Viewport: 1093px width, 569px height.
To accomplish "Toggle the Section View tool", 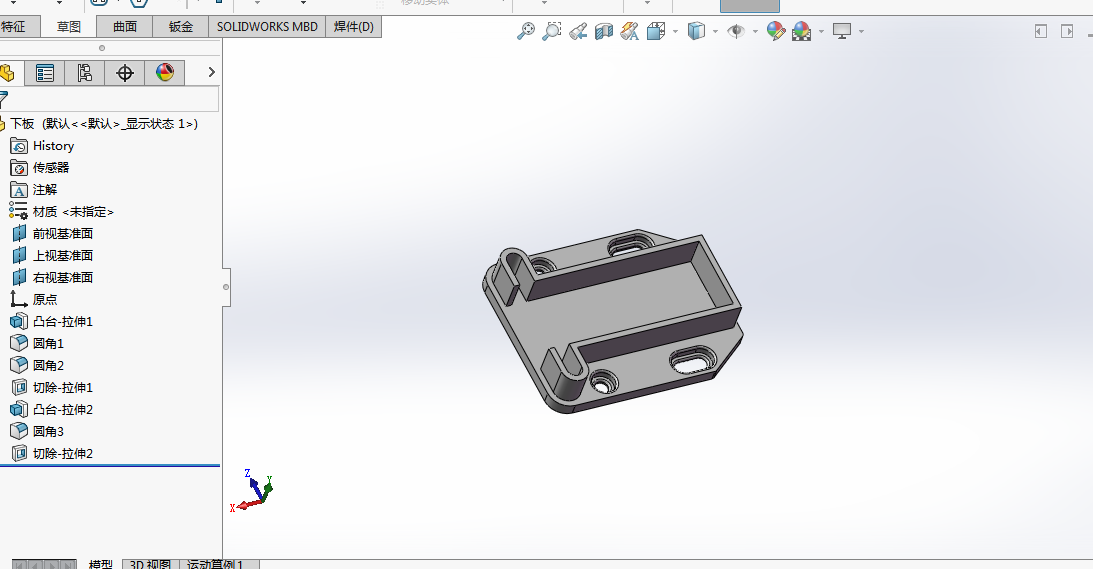I will [604, 31].
